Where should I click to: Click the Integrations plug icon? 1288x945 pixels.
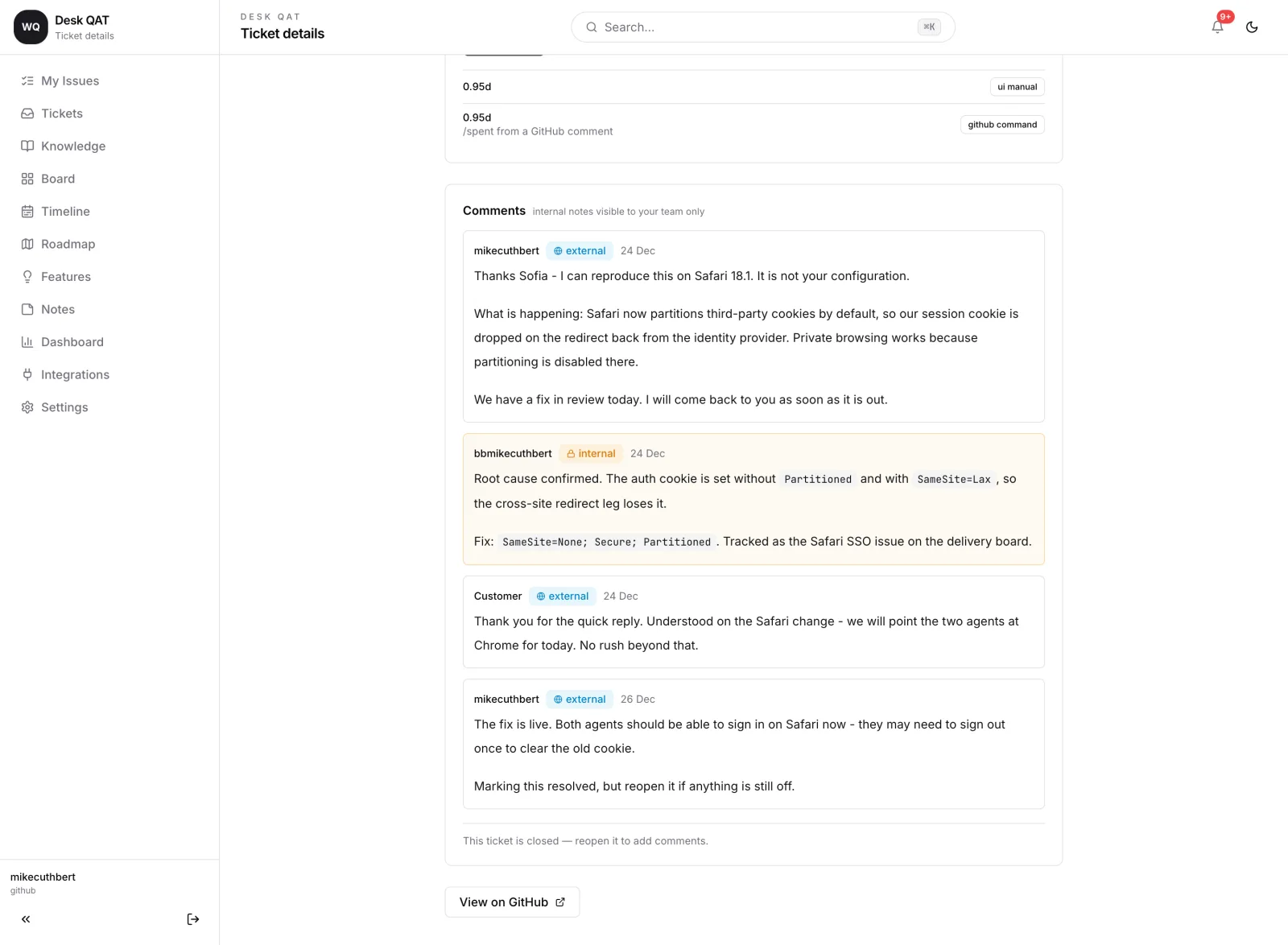(27, 374)
